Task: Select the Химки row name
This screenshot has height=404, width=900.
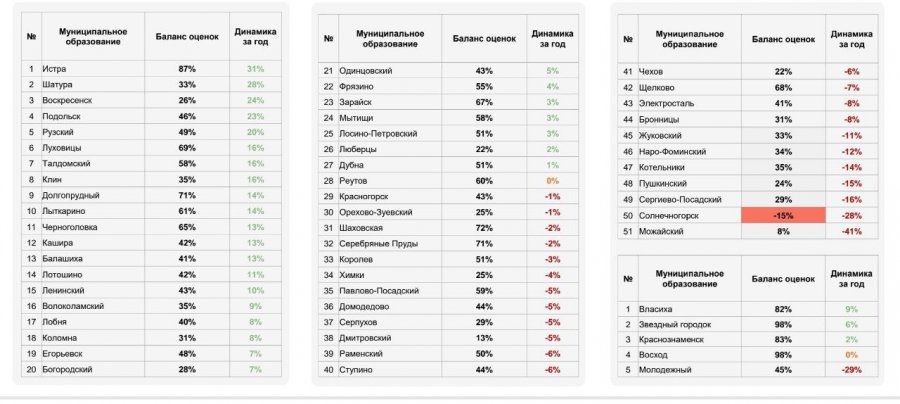Action: click(x=353, y=275)
